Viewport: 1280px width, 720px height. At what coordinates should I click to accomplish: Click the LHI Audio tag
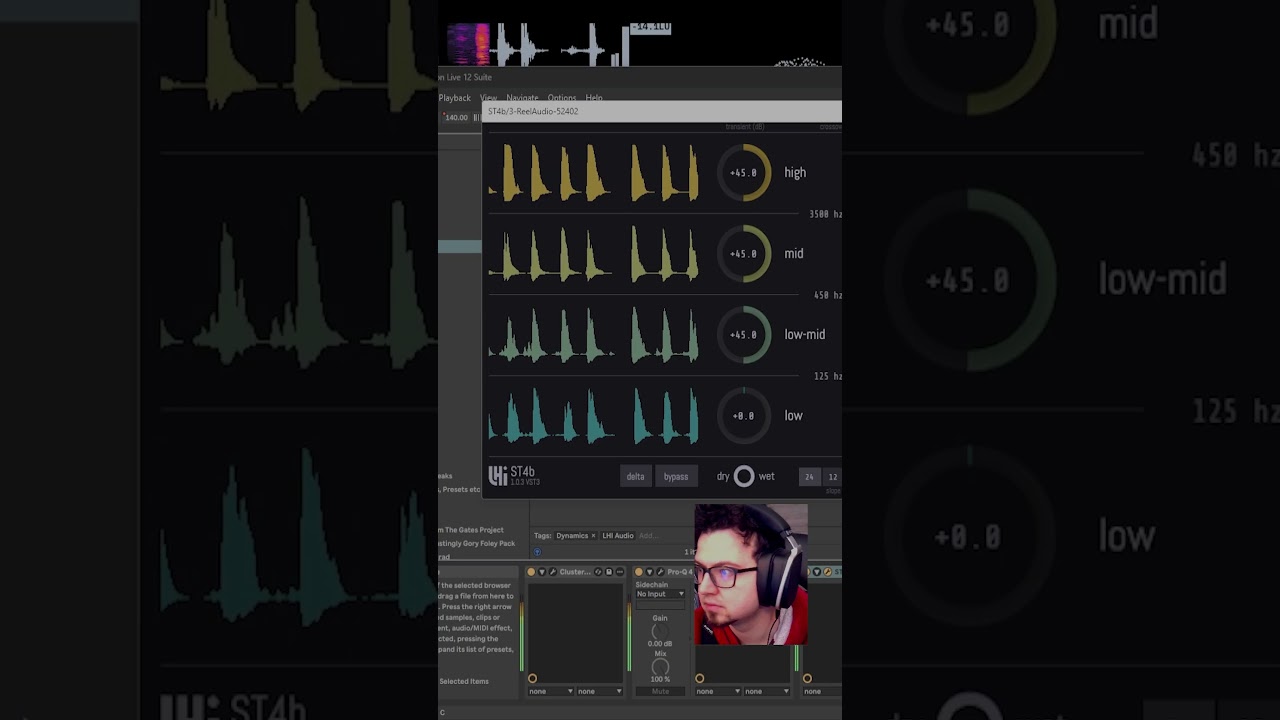coord(617,536)
